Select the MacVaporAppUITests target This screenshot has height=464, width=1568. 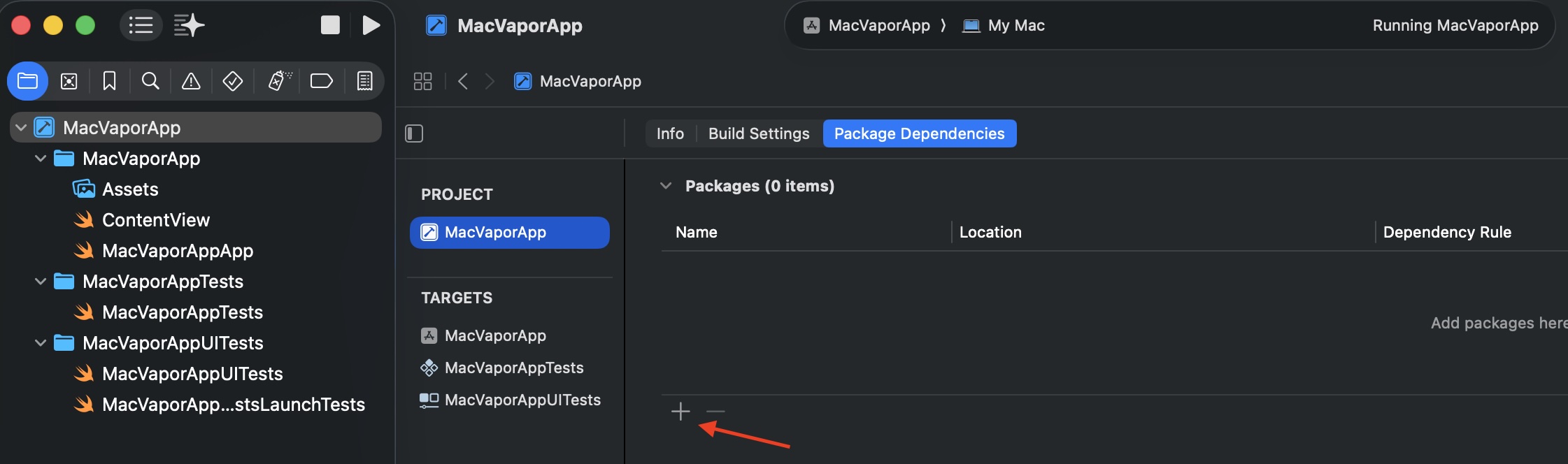[522, 400]
